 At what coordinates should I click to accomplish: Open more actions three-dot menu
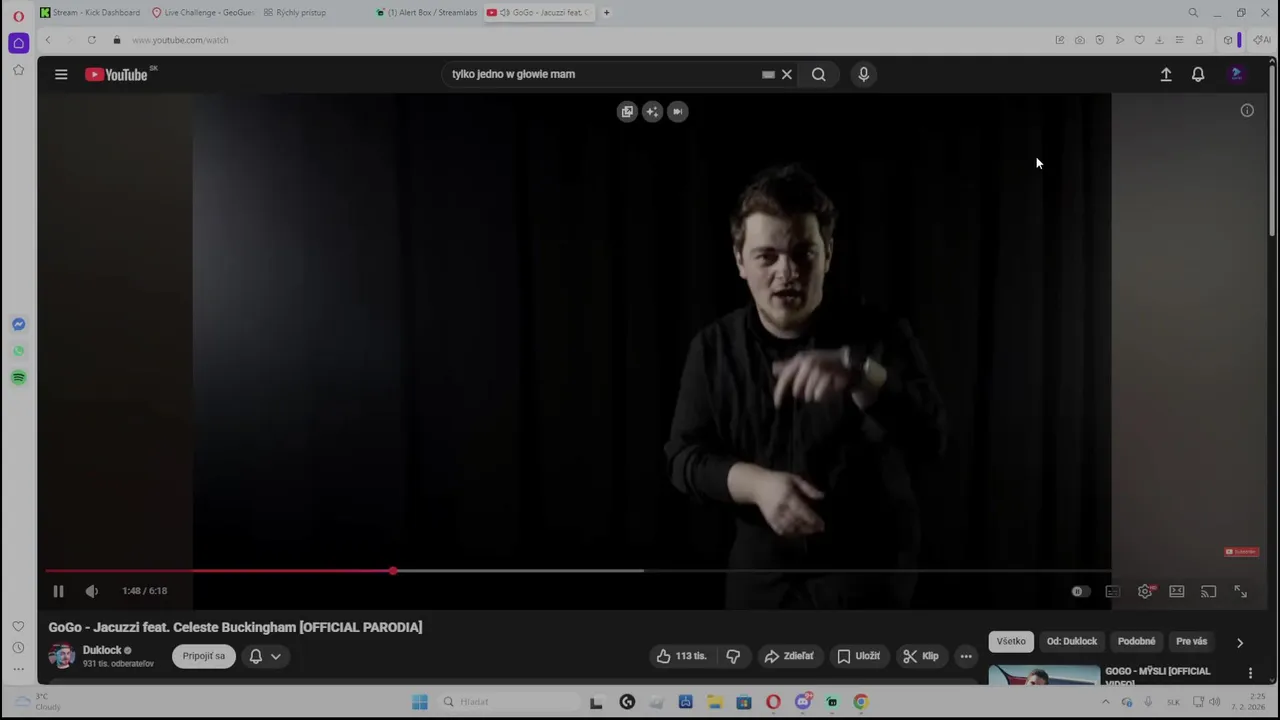(x=966, y=656)
